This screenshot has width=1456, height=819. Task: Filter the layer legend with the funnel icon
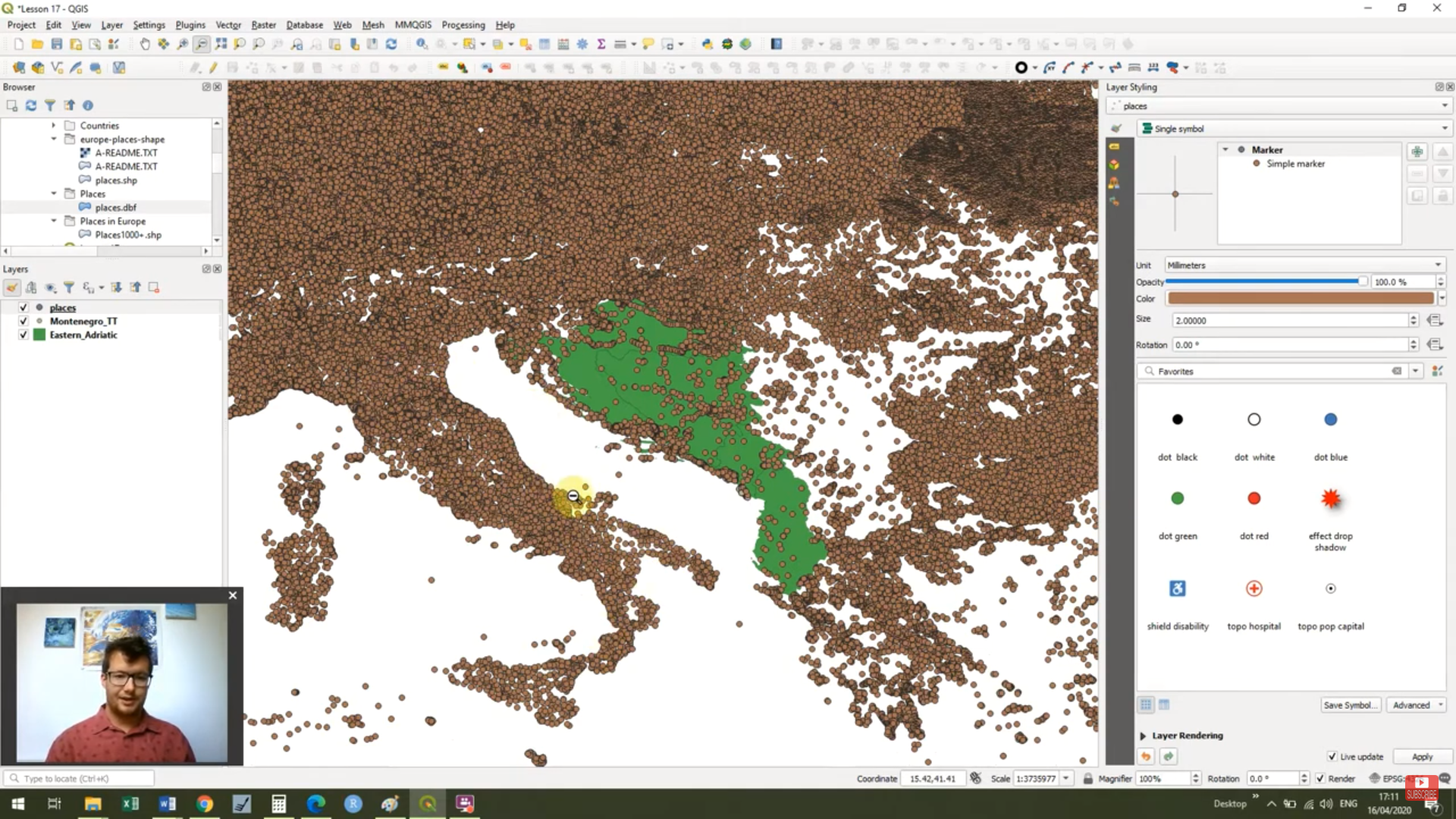[x=69, y=287]
